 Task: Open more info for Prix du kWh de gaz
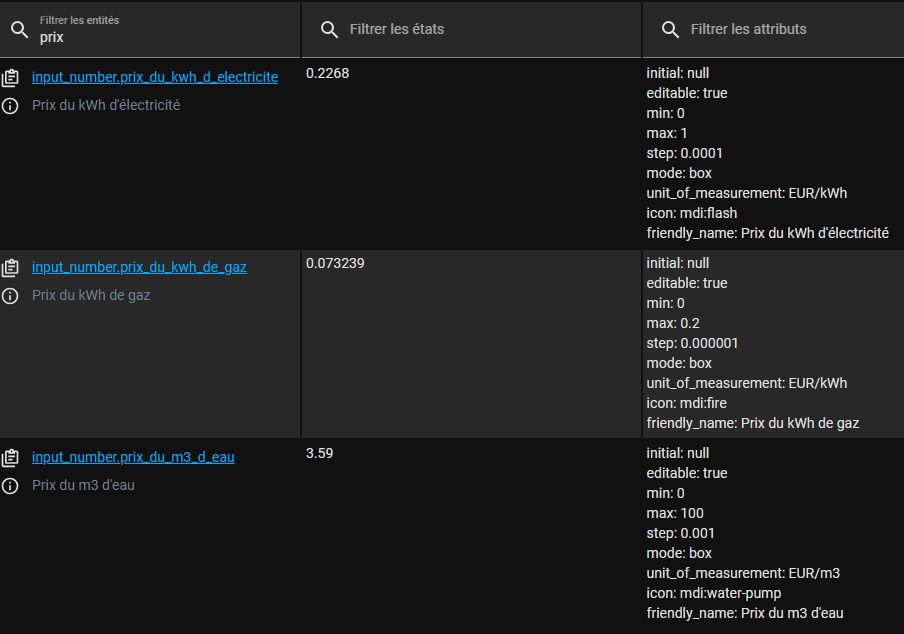[11, 296]
